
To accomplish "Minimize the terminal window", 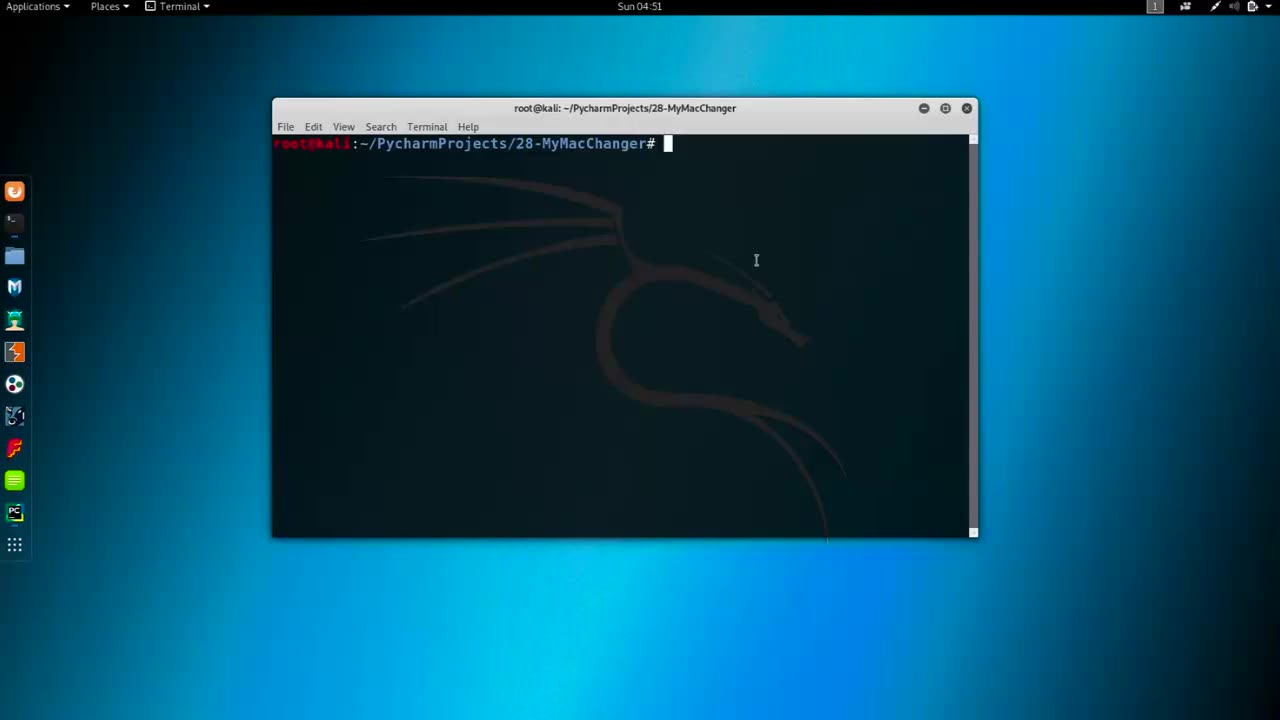I will [x=924, y=108].
